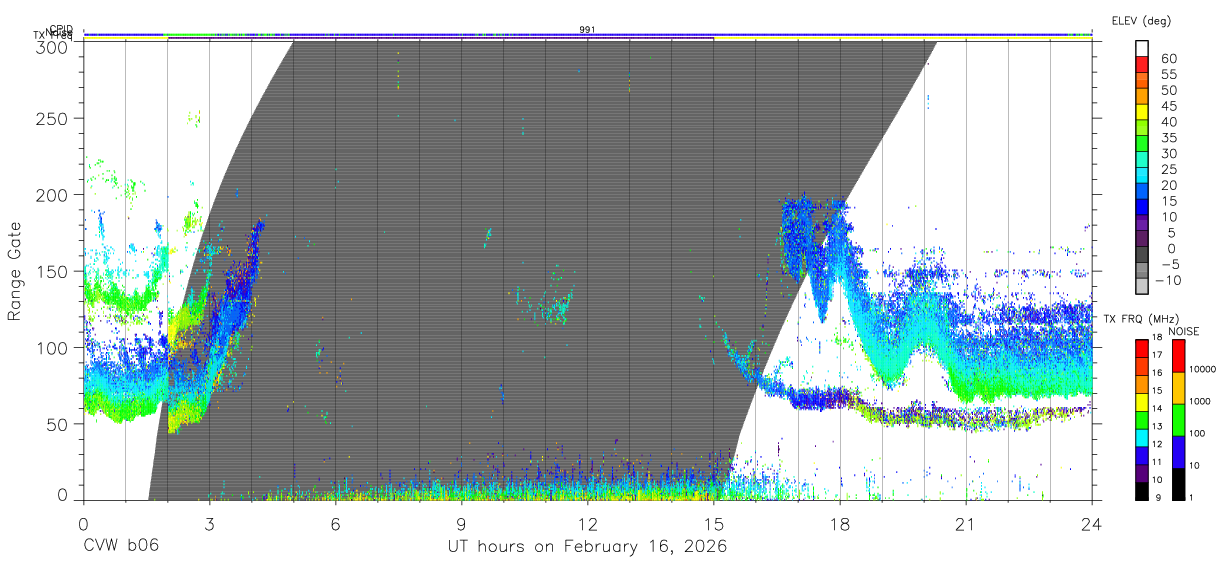This screenshot has height=567, width=1228.
Task: Click ELEV legend value '−5'
Action: coord(1169,265)
